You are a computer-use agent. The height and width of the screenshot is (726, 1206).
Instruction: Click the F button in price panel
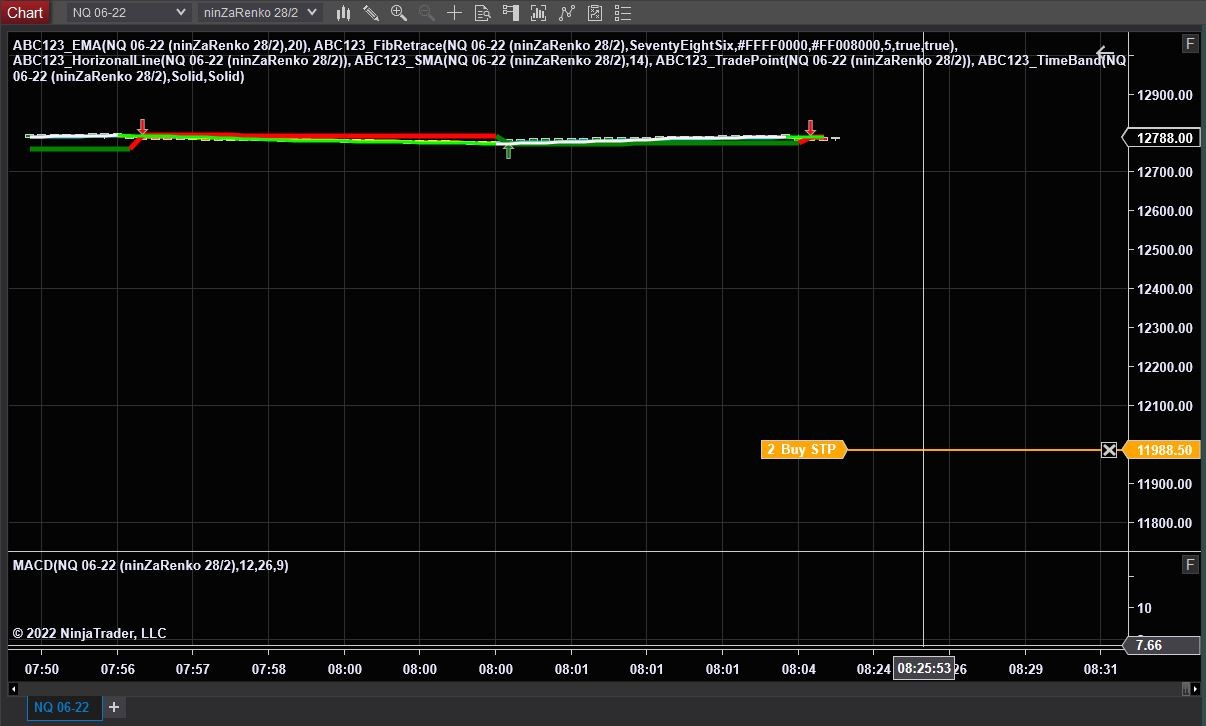click(x=1190, y=44)
